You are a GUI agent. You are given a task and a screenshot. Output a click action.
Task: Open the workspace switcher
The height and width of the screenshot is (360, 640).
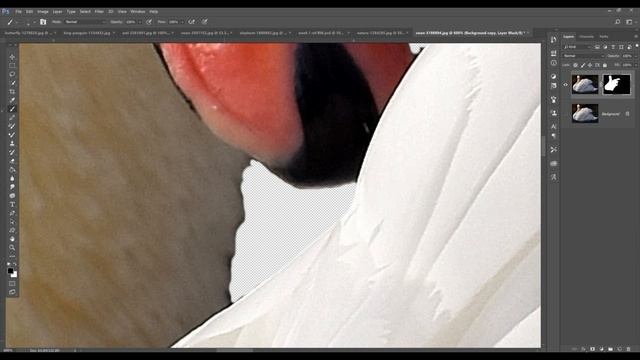(629, 22)
